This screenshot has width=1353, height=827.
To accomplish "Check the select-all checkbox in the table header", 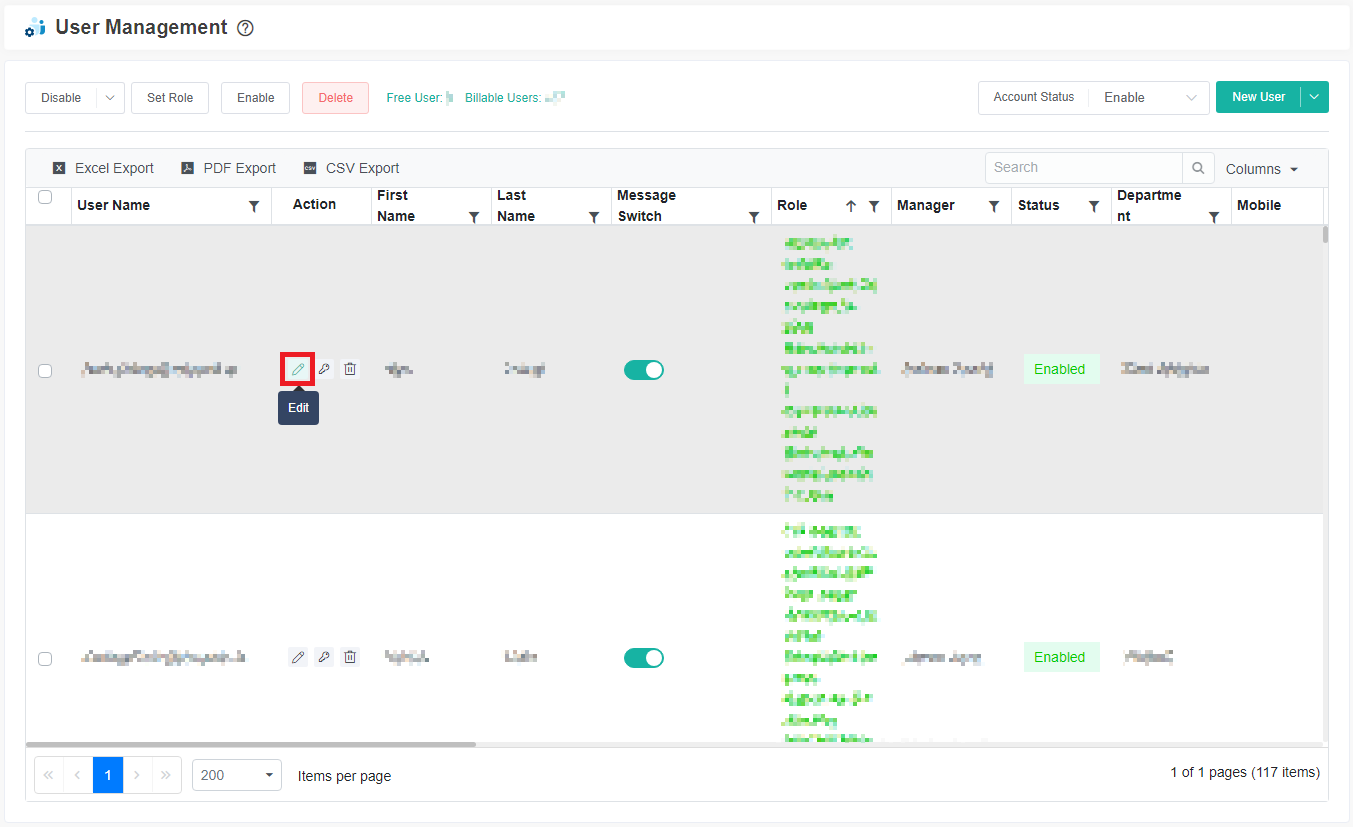I will [45, 197].
